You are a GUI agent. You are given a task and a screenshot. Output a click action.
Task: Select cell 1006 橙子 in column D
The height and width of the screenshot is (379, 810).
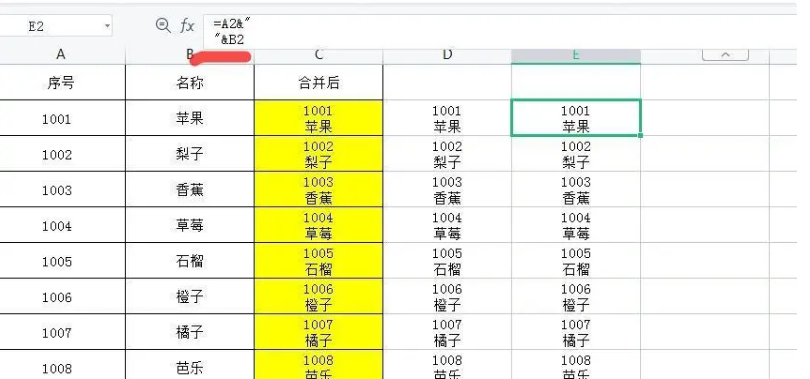[x=447, y=296]
